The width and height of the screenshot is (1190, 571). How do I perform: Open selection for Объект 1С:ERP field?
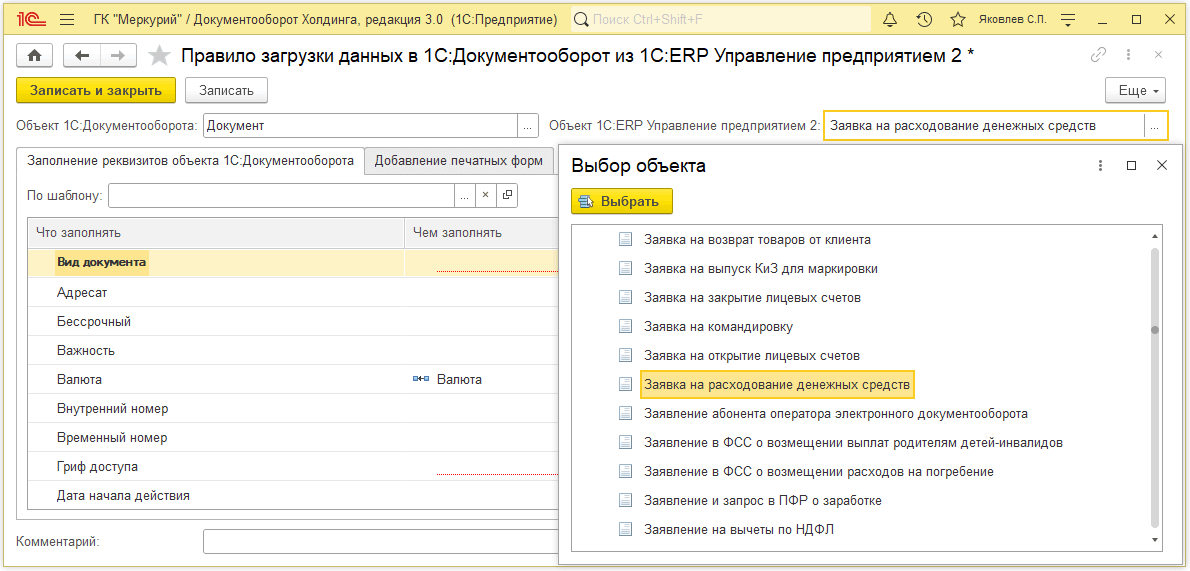[1154, 126]
